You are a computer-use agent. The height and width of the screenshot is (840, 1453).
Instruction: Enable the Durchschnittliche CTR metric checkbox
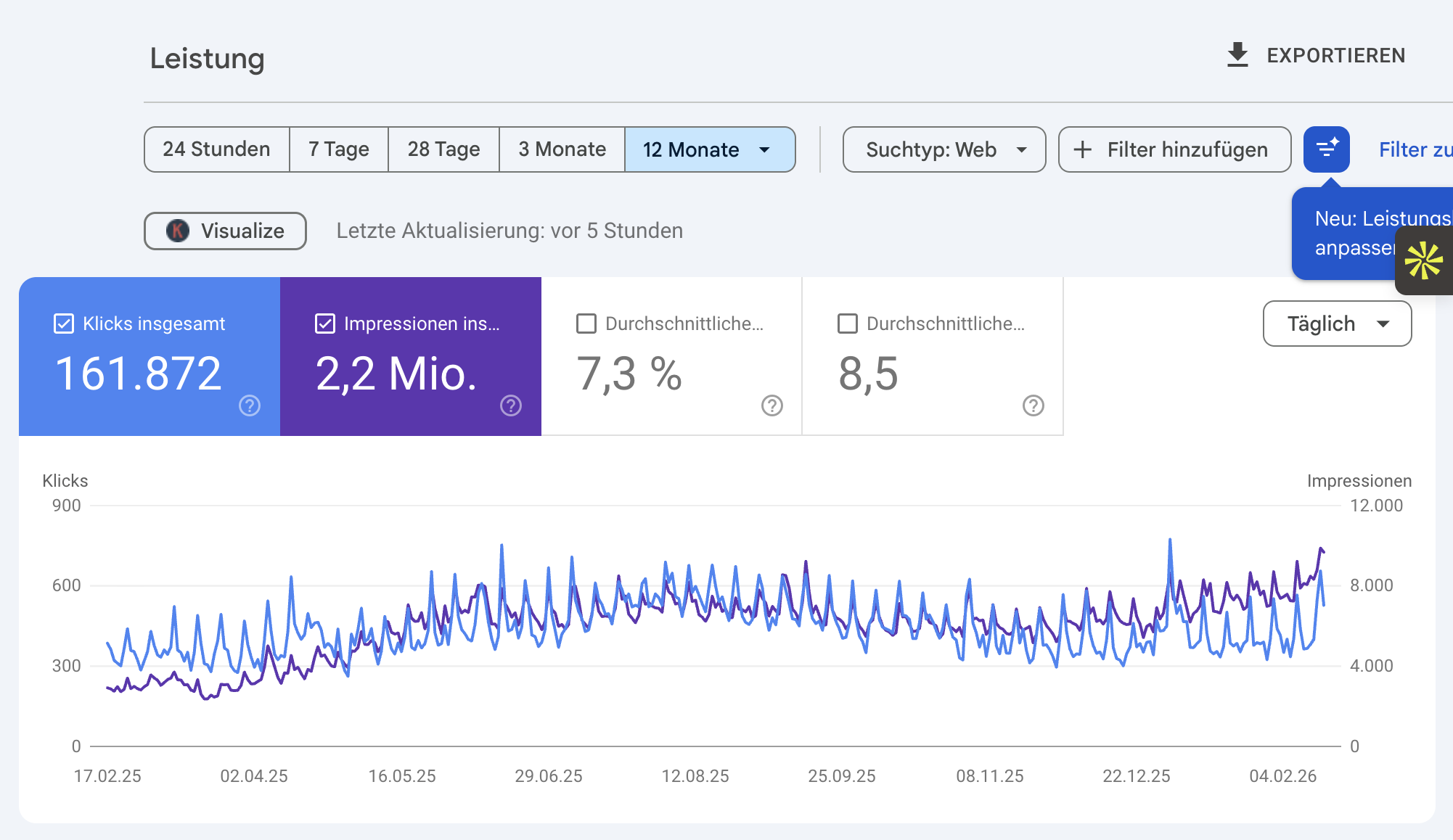pos(586,324)
